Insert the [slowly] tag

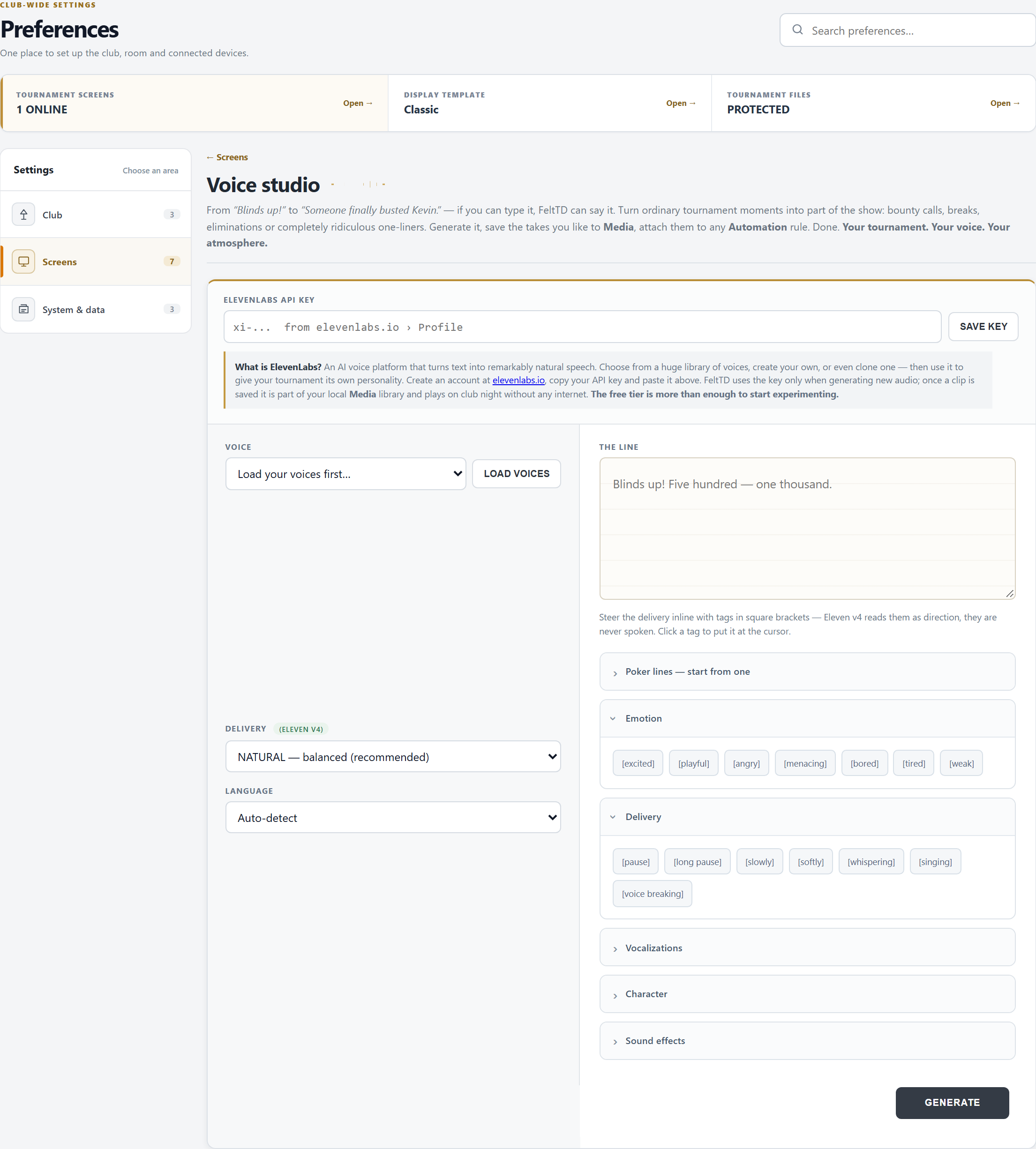tap(759, 862)
